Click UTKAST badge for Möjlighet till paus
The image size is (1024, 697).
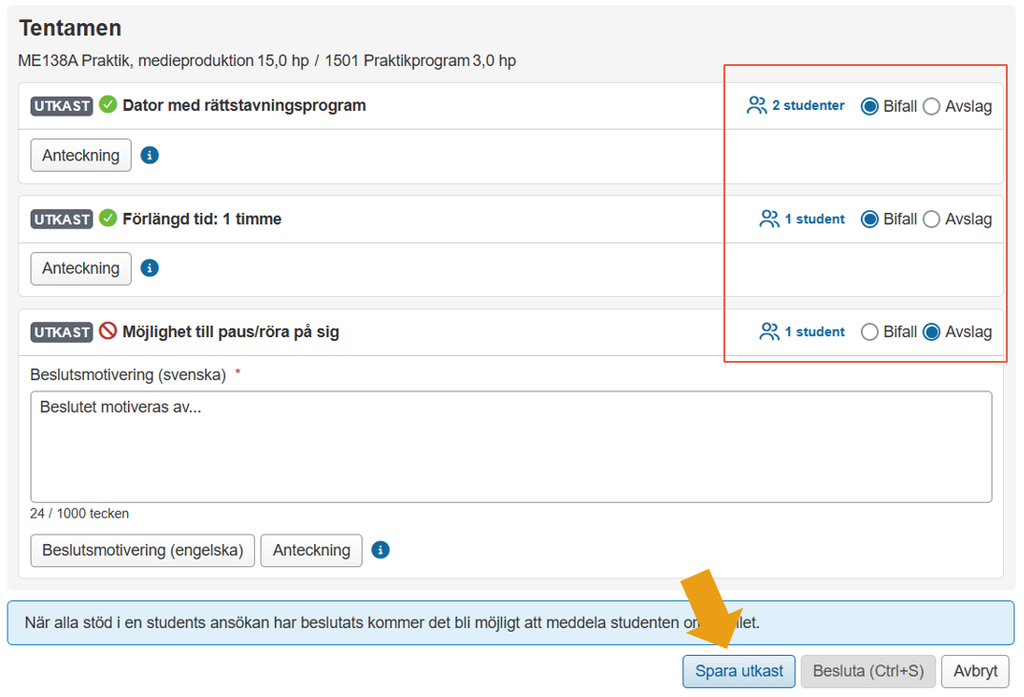pos(61,332)
